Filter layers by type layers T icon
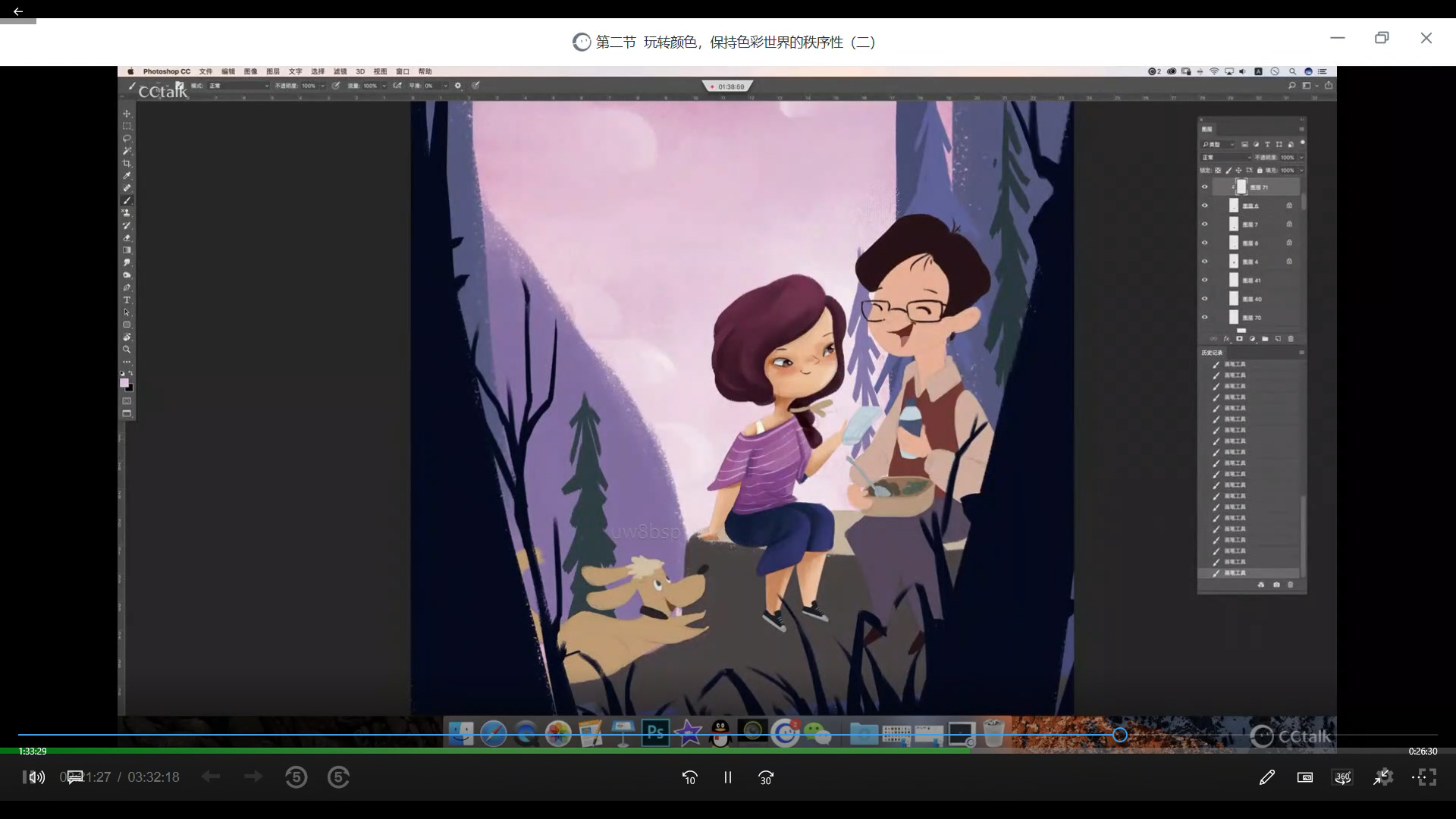The height and width of the screenshot is (819, 1456). click(x=1267, y=144)
